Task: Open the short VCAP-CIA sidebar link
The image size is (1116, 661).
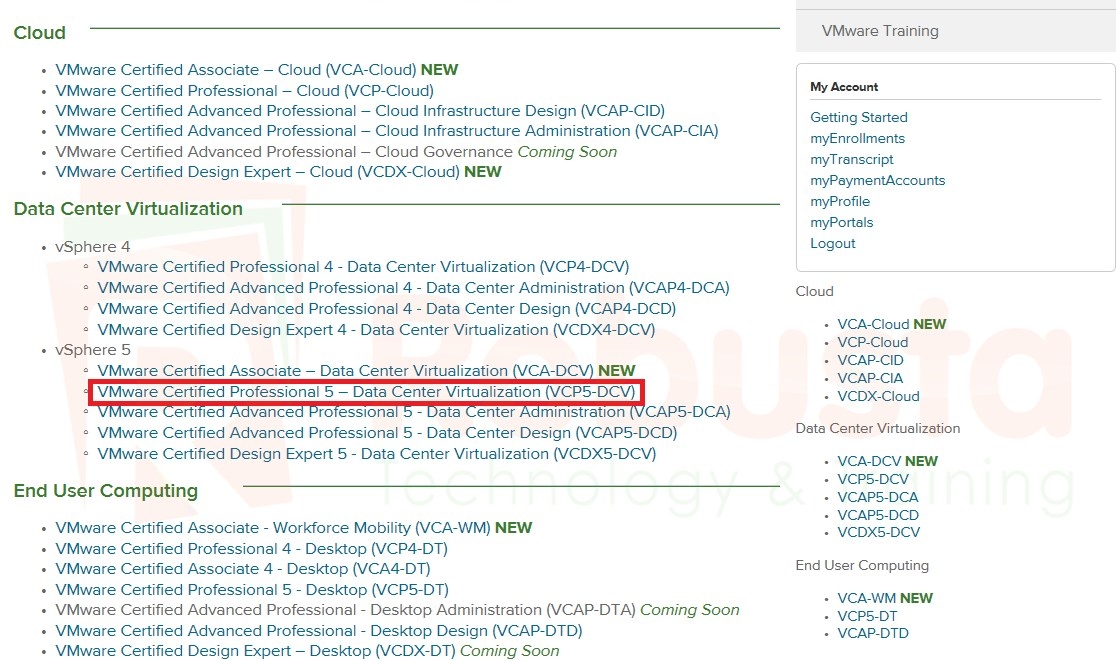Action: [x=870, y=378]
